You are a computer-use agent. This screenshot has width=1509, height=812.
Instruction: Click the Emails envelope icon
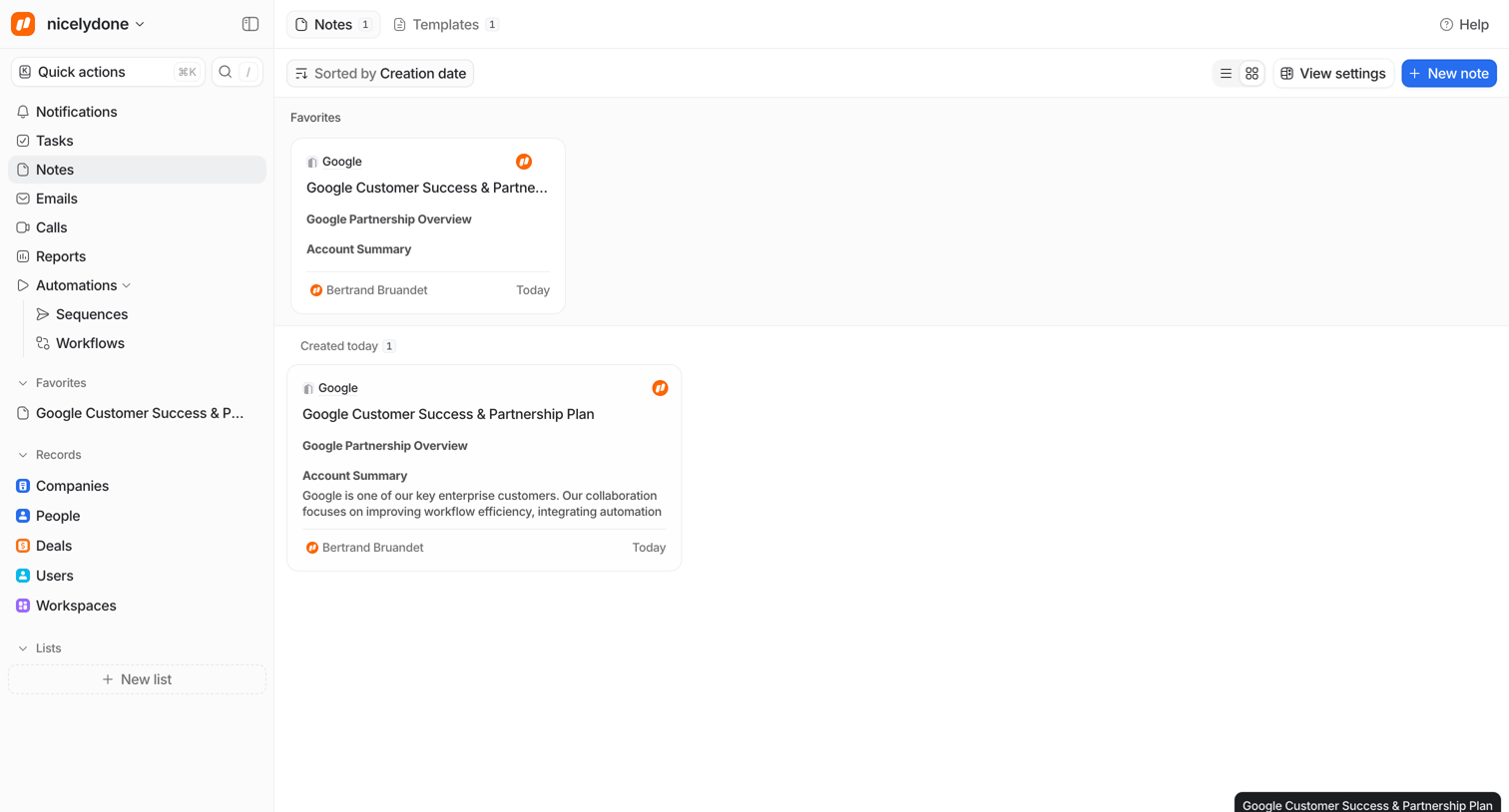tap(23, 199)
